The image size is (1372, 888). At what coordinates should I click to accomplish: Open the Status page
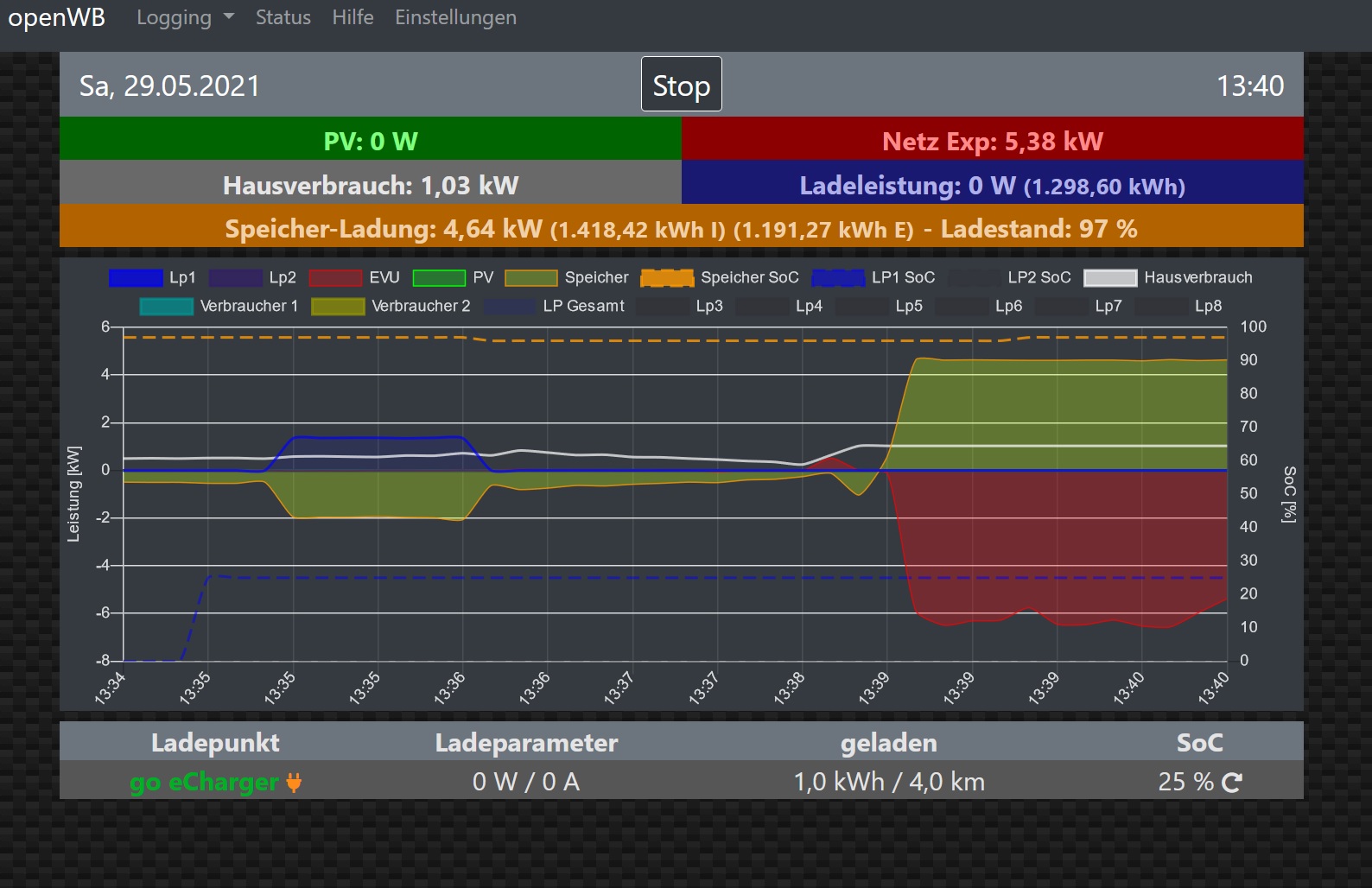[283, 18]
